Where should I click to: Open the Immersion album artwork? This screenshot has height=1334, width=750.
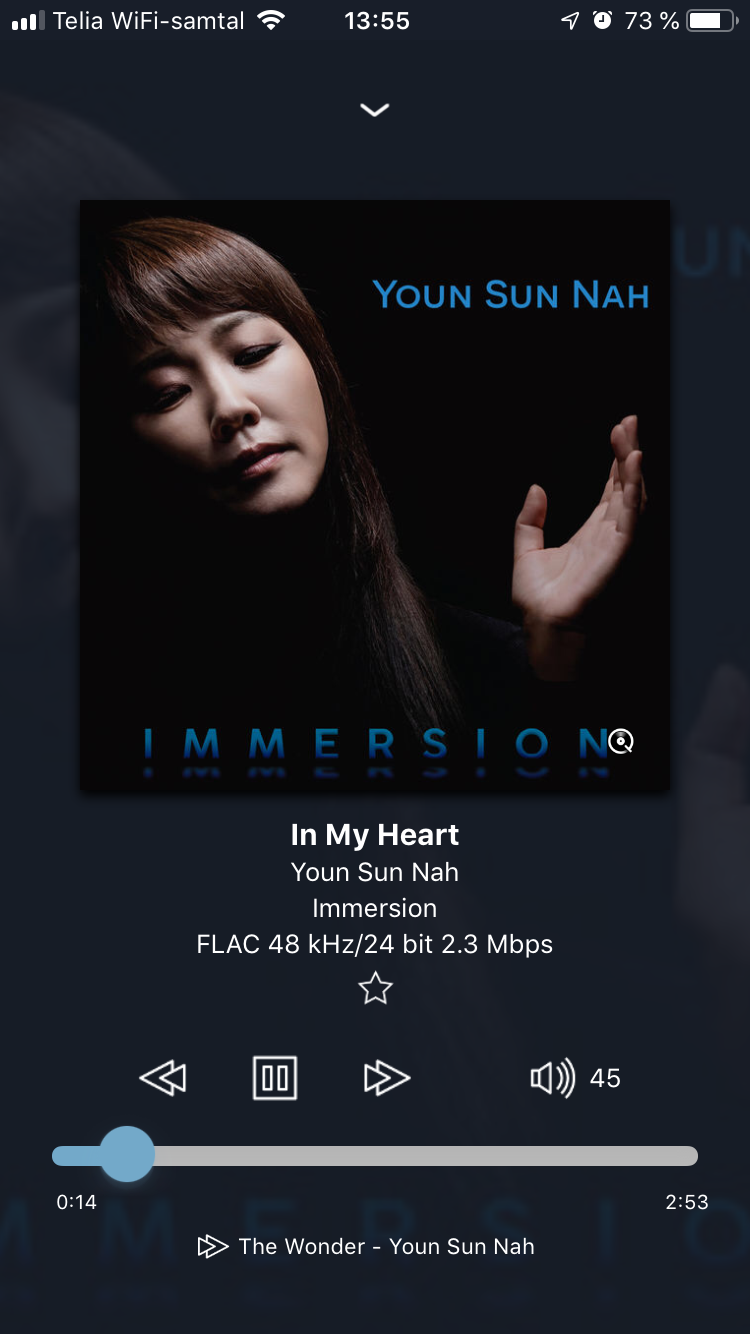375,495
